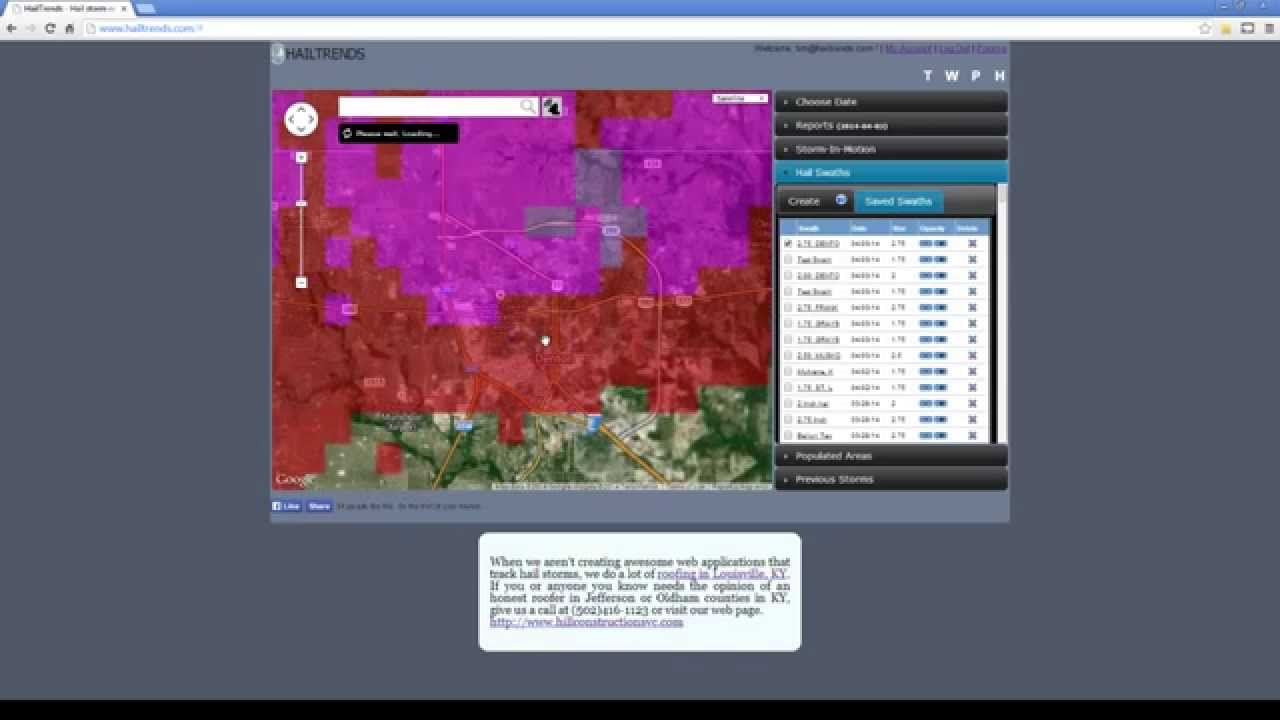Click the storm cloud icon beside the search box
Screen dimensions: 1280x720
pos(551,106)
